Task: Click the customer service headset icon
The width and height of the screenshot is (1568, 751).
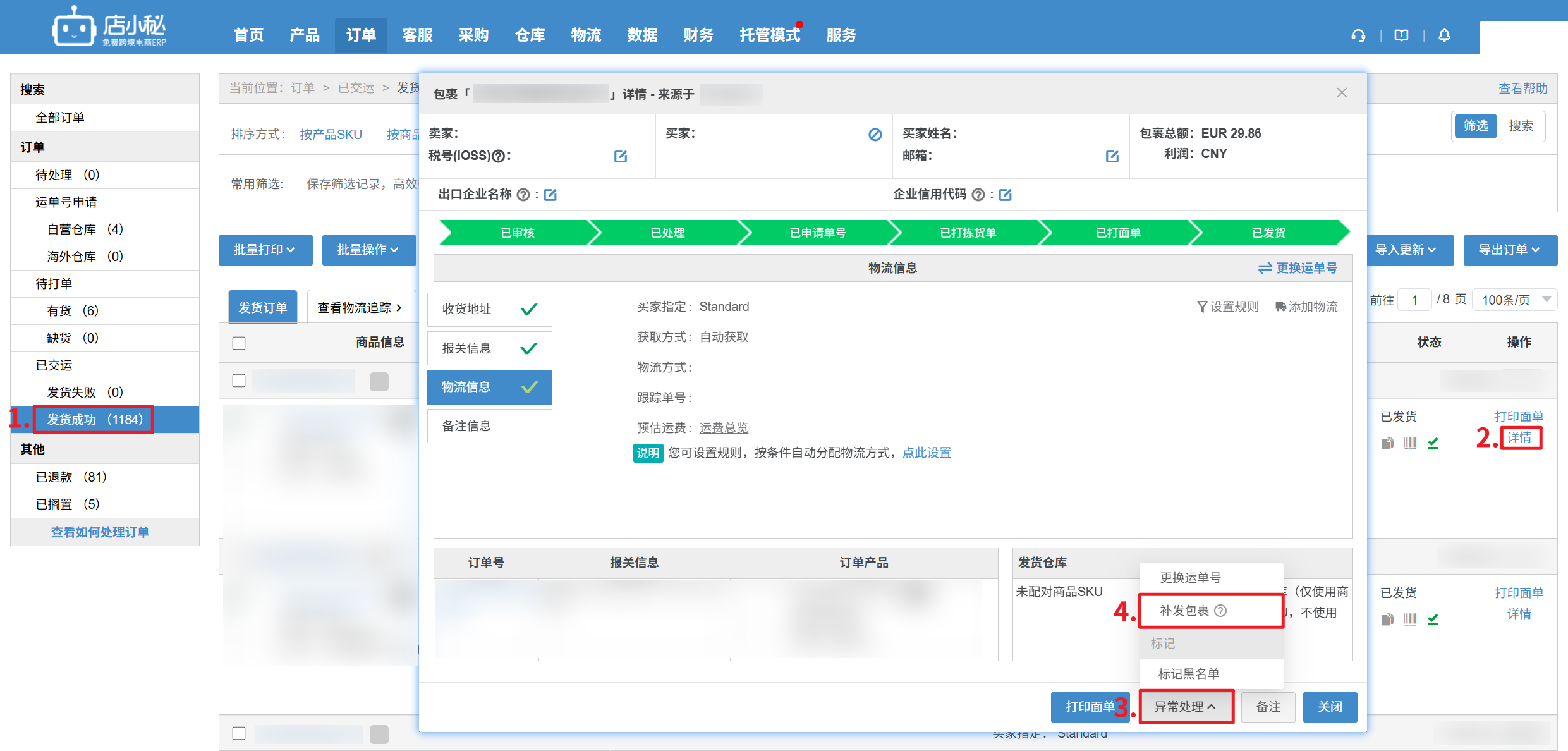Action: click(1358, 35)
